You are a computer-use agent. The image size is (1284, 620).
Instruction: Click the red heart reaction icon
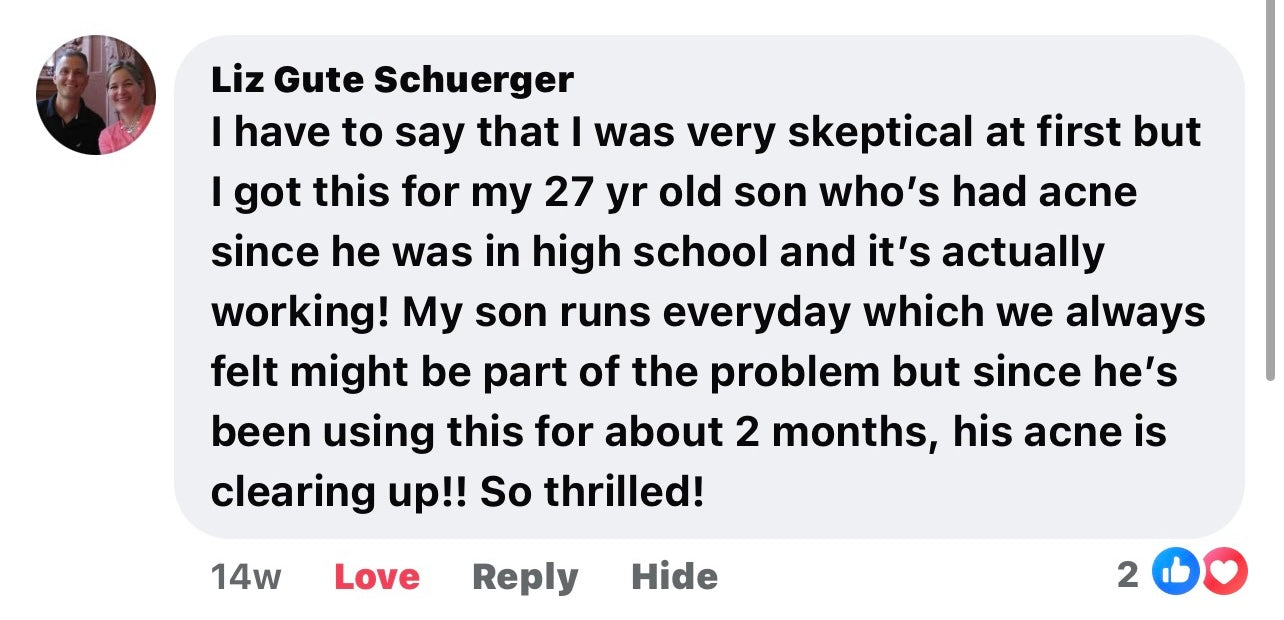tap(1224, 573)
